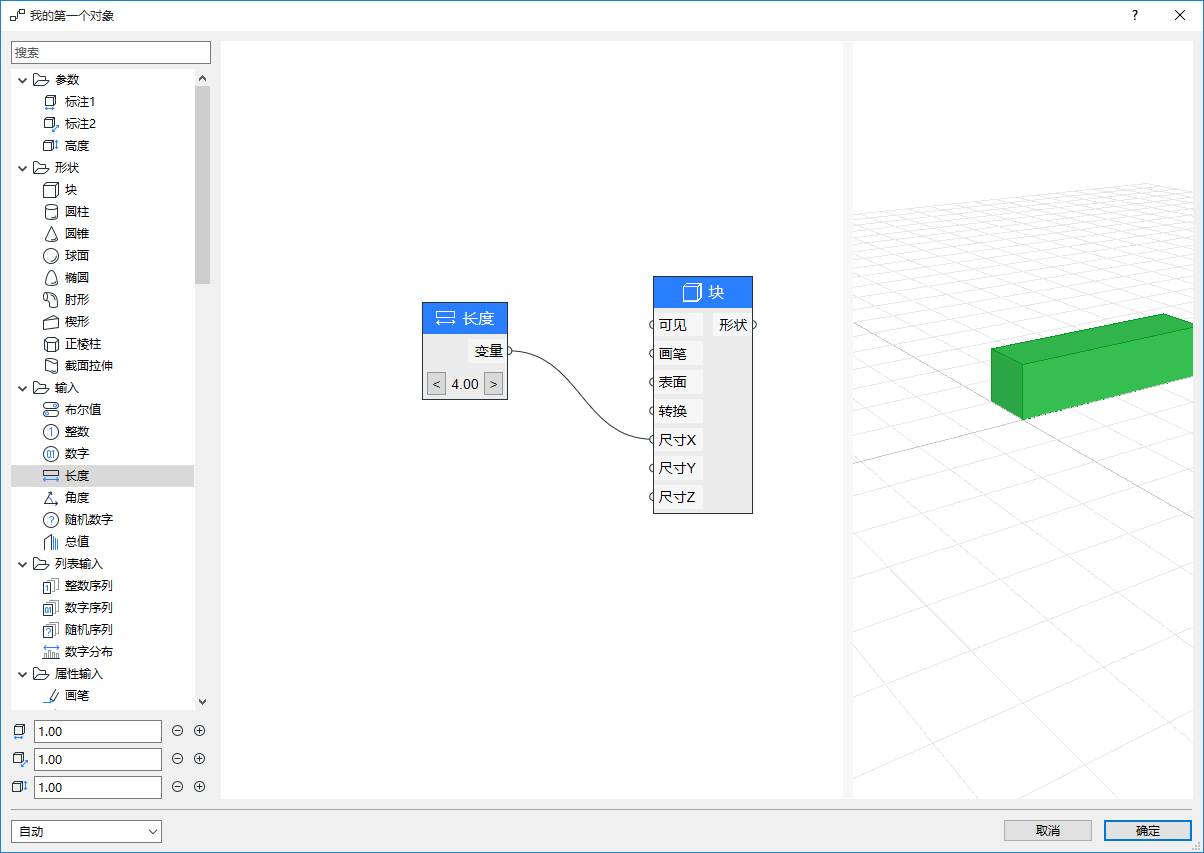
Task: Collapse the 列表输入 folder
Action: click(x=23, y=564)
